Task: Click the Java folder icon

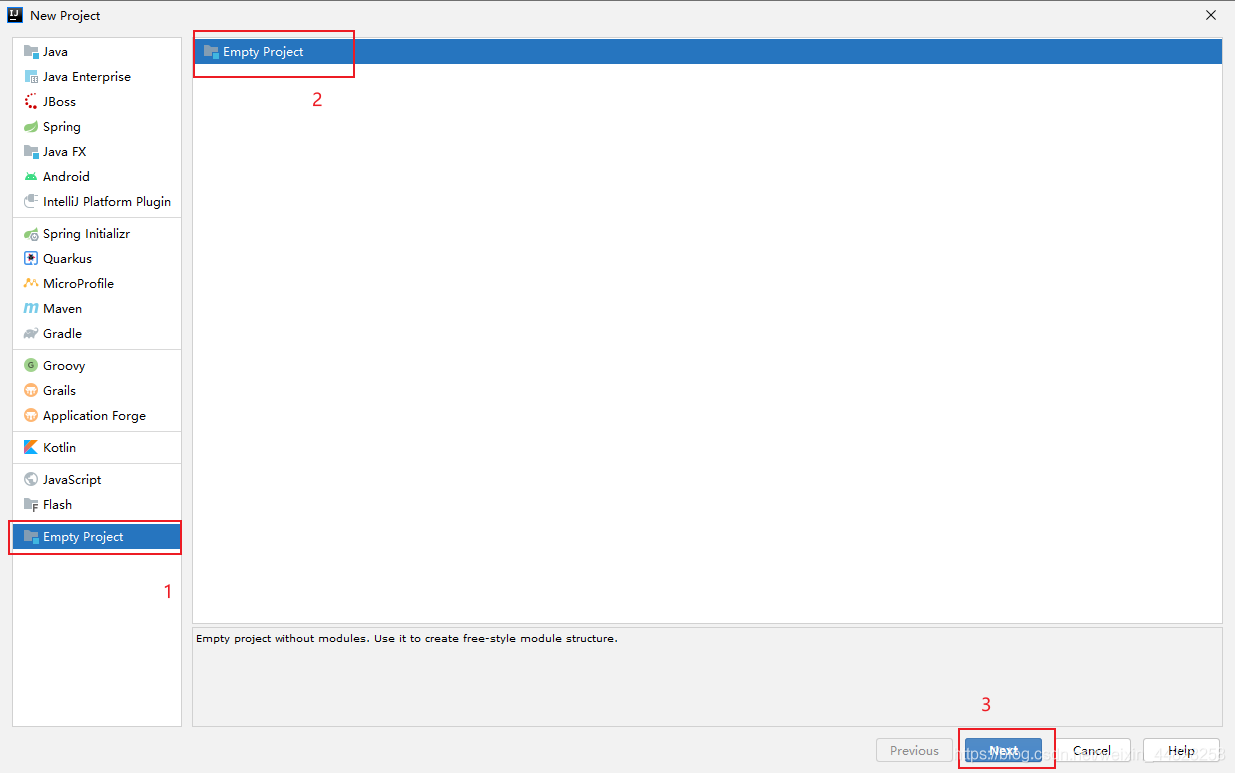Action: pyautogui.click(x=31, y=51)
